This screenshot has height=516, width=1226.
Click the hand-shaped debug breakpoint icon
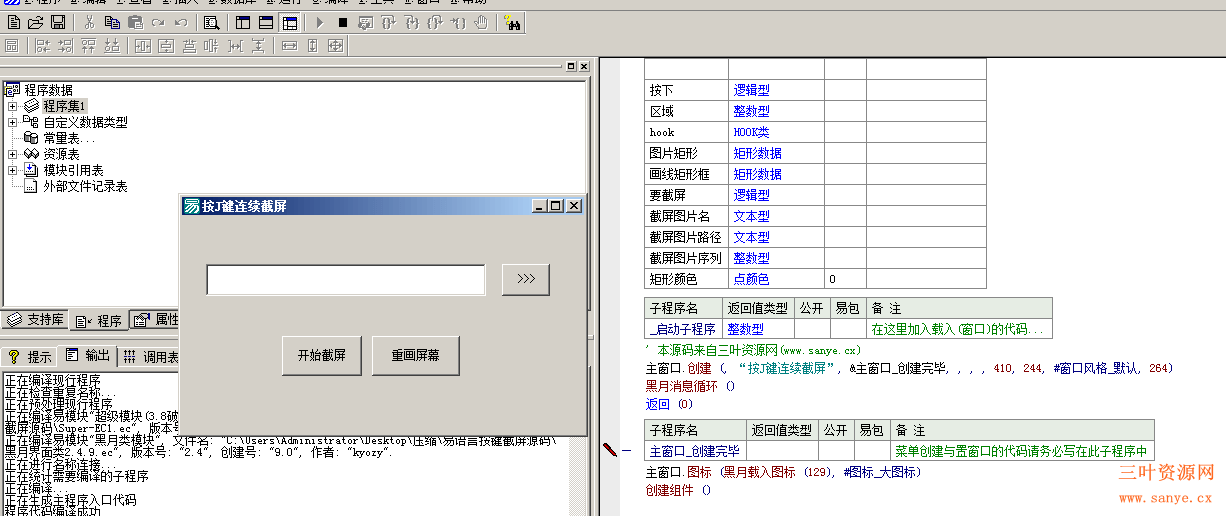tap(481, 22)
